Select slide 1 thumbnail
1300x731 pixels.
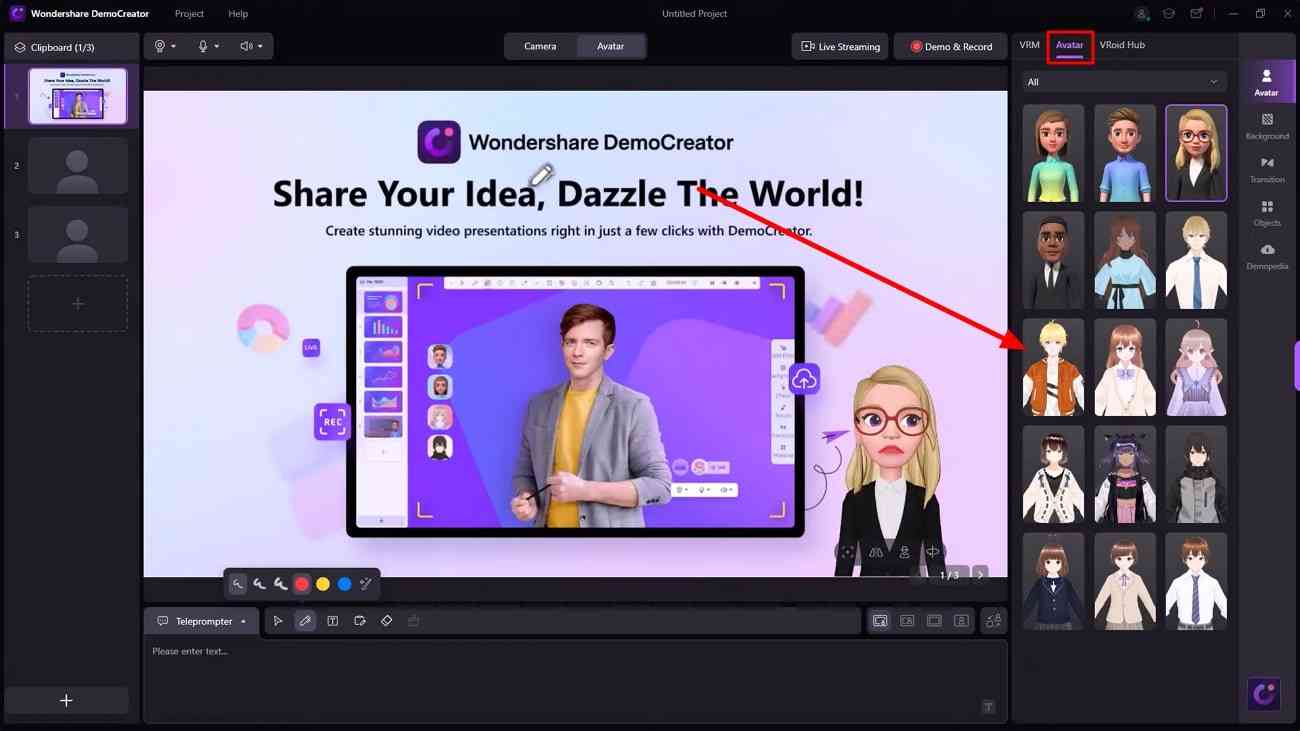click(78, 96)
